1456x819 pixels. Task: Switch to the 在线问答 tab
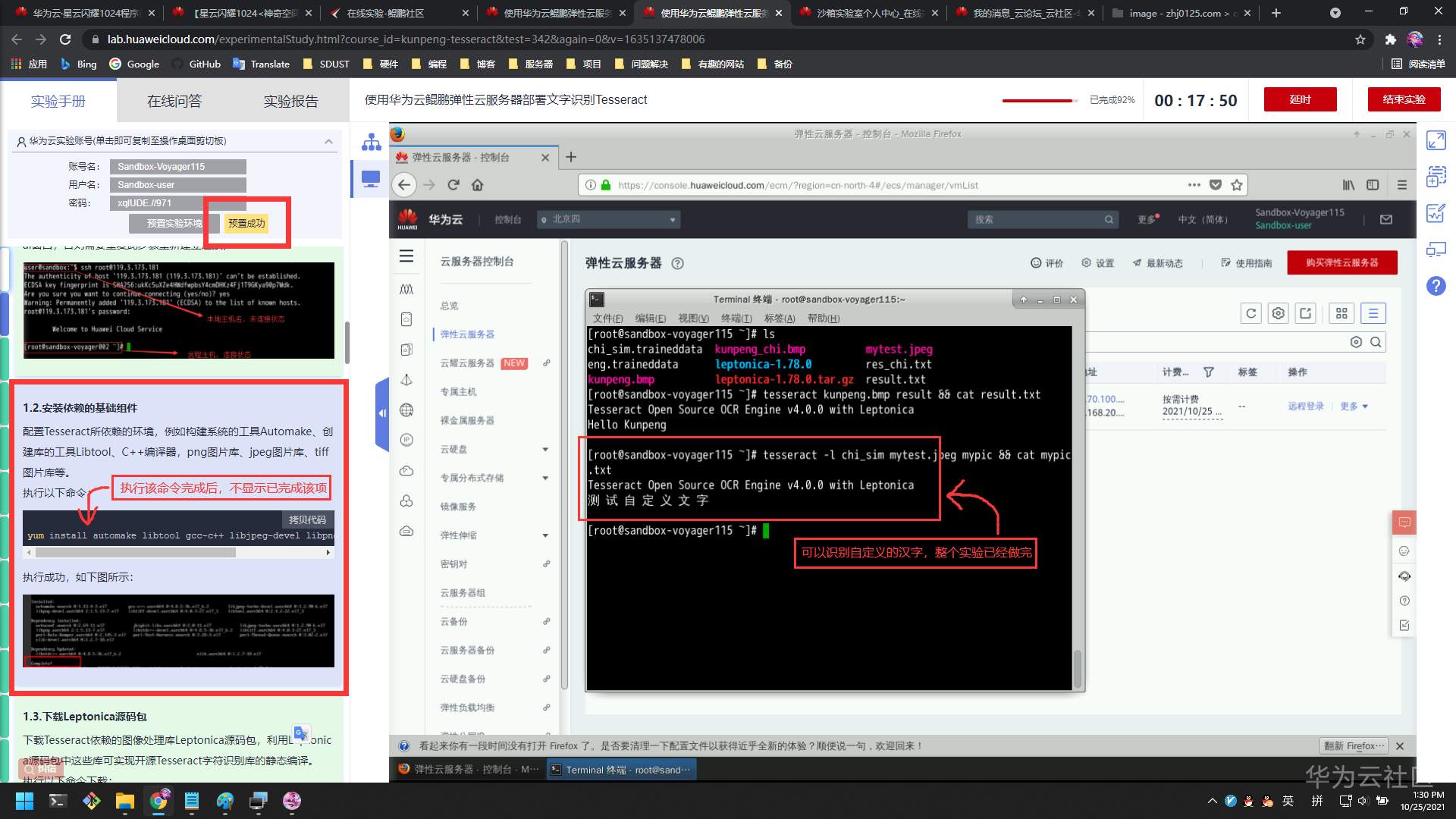pyautogui.click(x=174, y=101)
